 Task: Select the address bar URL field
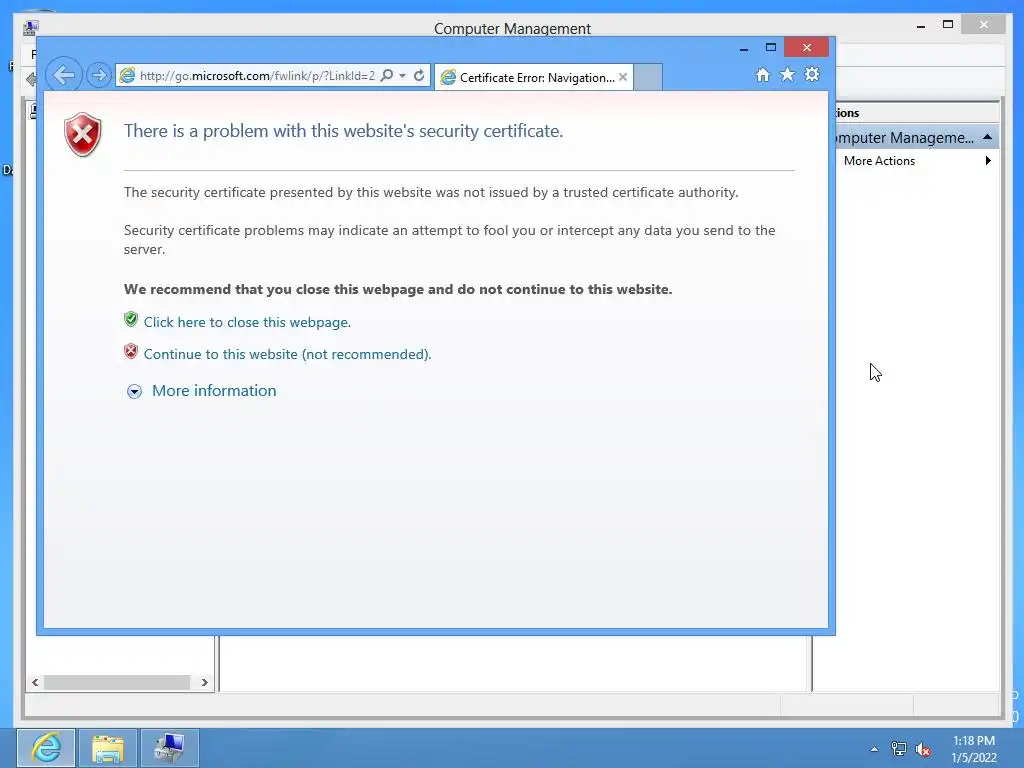click(257, 76)
